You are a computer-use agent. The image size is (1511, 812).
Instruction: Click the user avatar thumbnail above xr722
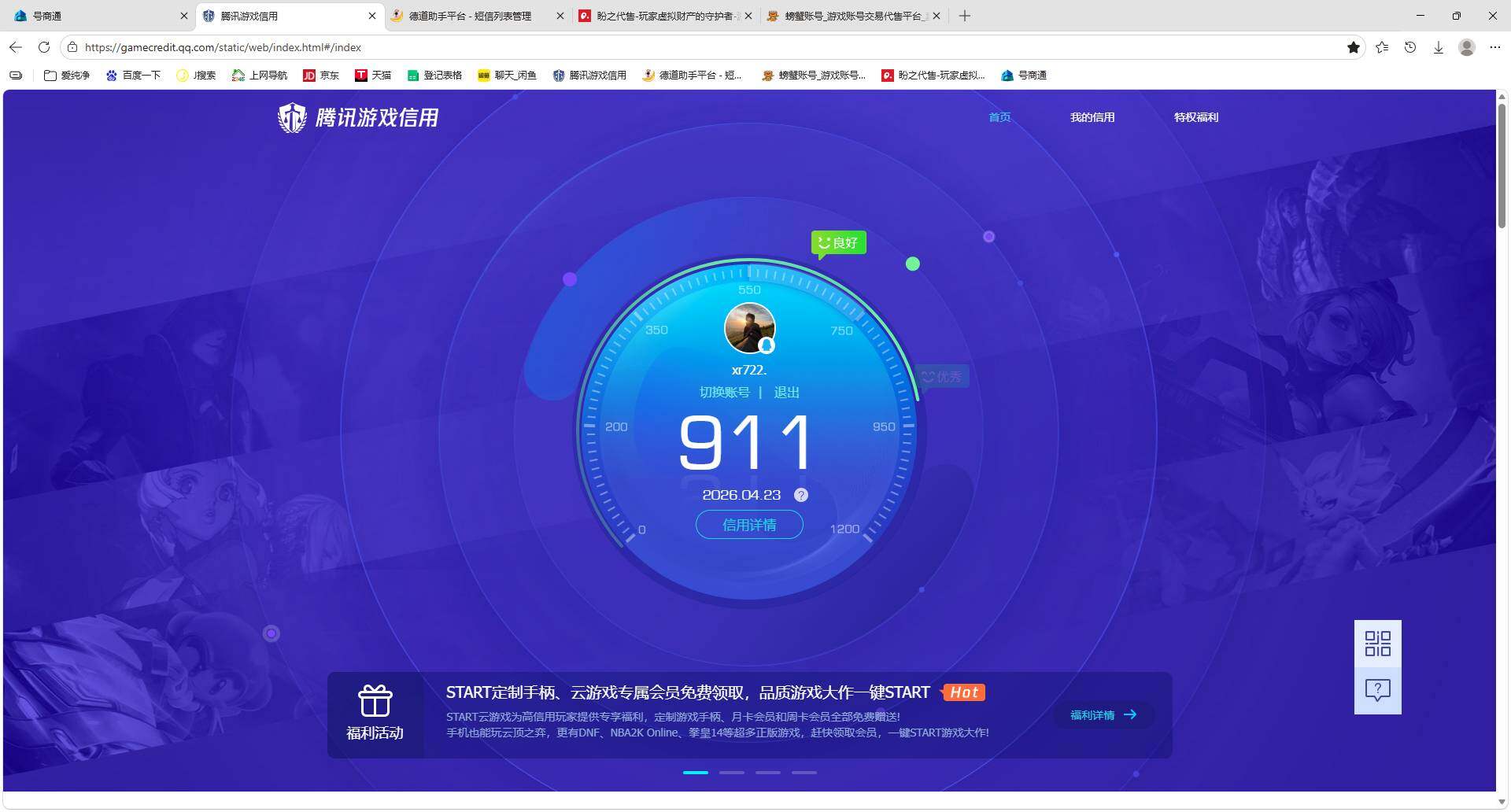coord(749,328)
